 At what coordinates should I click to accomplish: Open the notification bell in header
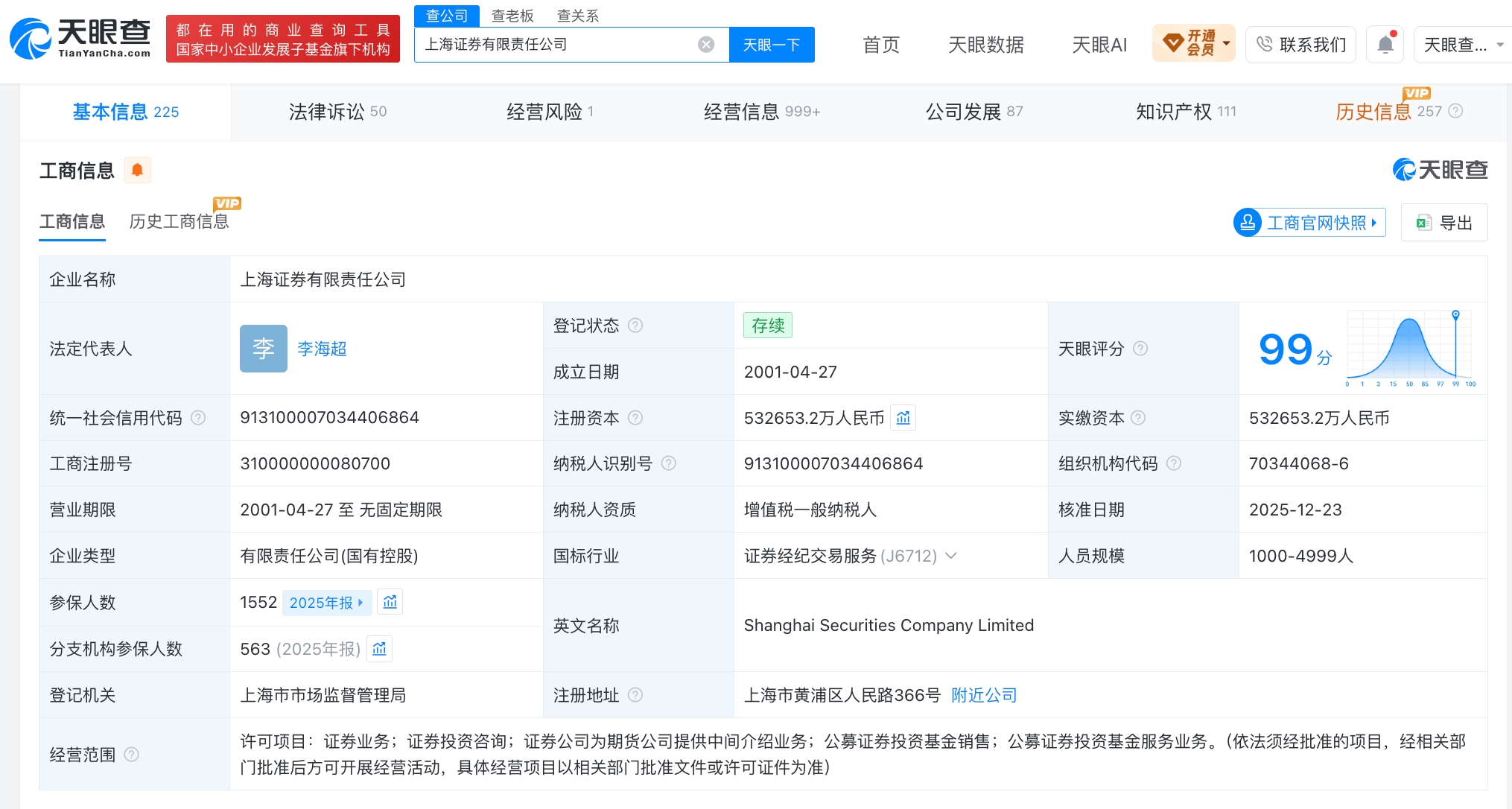tap(1385, 45)
